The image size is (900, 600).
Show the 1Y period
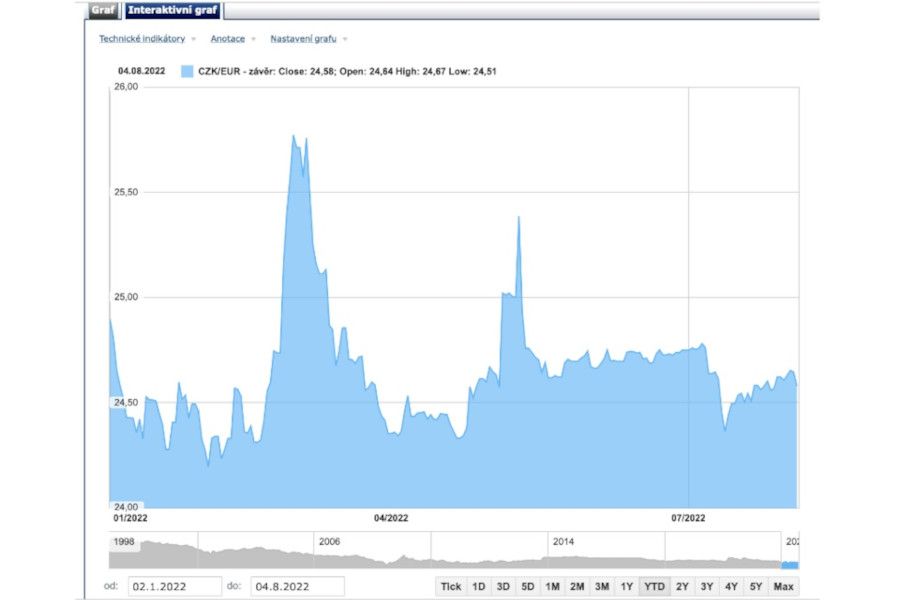coord(627,587)
